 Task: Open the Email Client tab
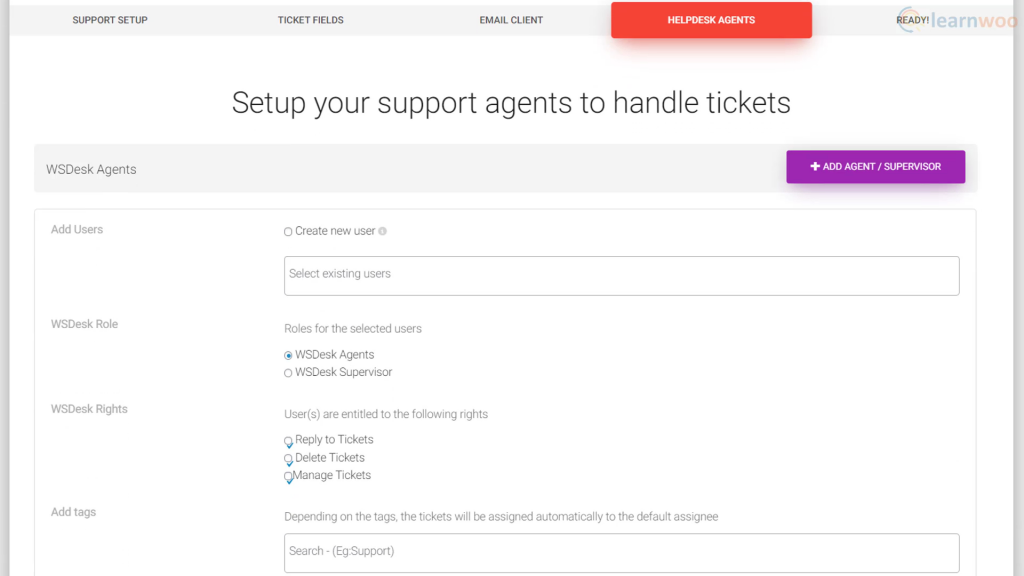point(511,19)
